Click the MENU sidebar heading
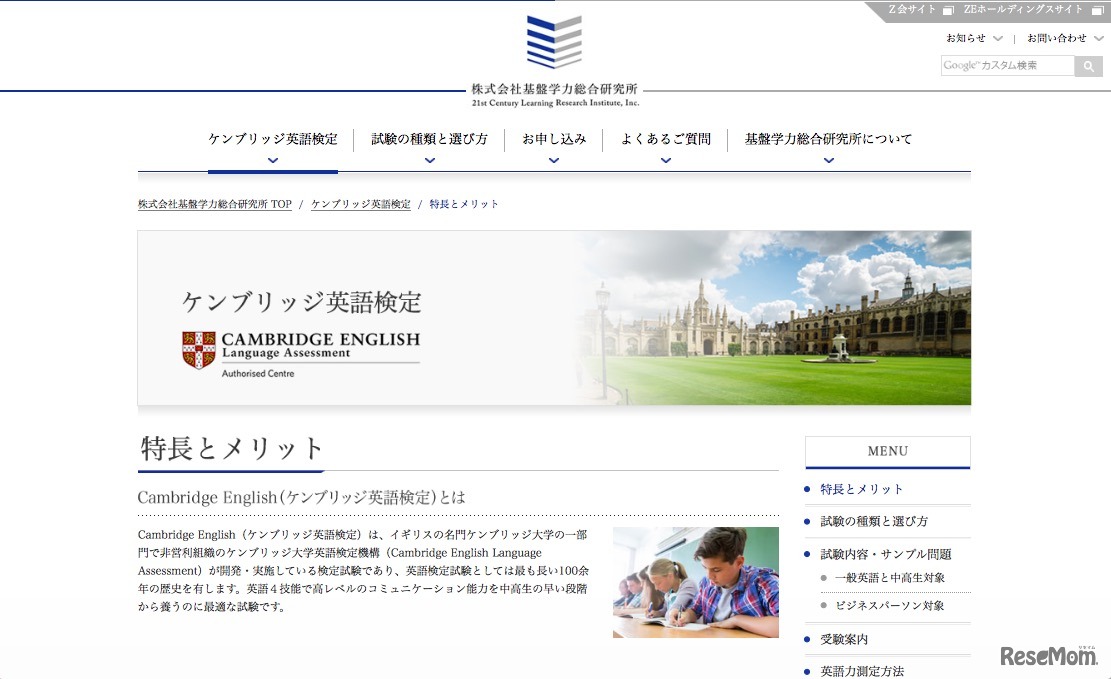 [888, 451]
